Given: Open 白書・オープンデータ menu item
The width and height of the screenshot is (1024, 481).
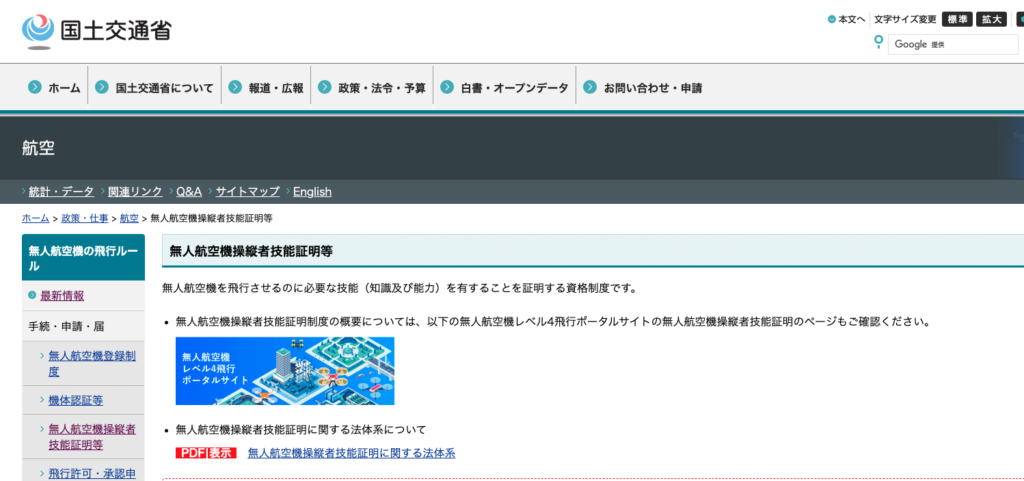Looking at the screenshot, I should point(514,87).
